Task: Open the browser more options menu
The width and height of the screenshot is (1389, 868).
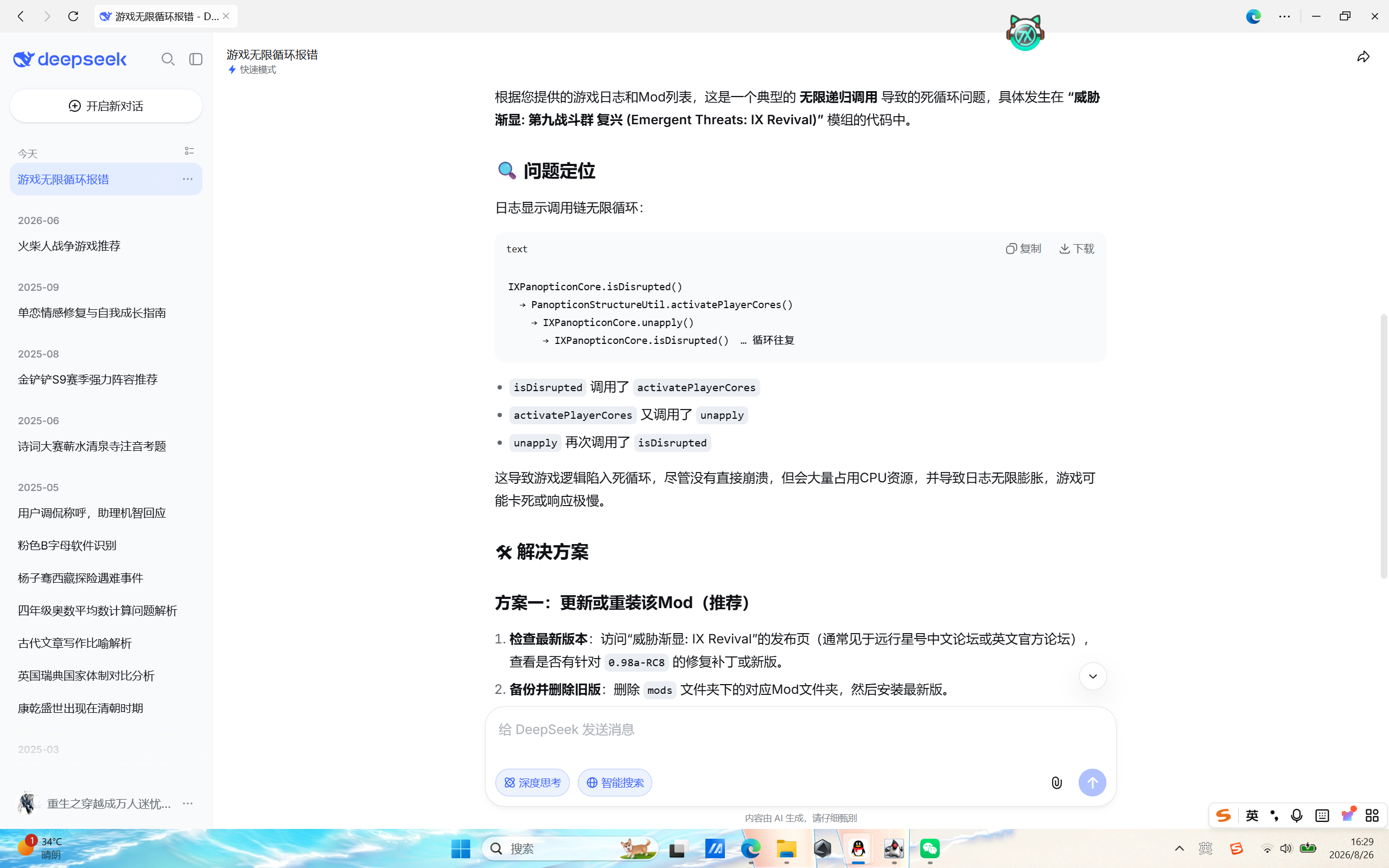Action: coord(1284,16)
